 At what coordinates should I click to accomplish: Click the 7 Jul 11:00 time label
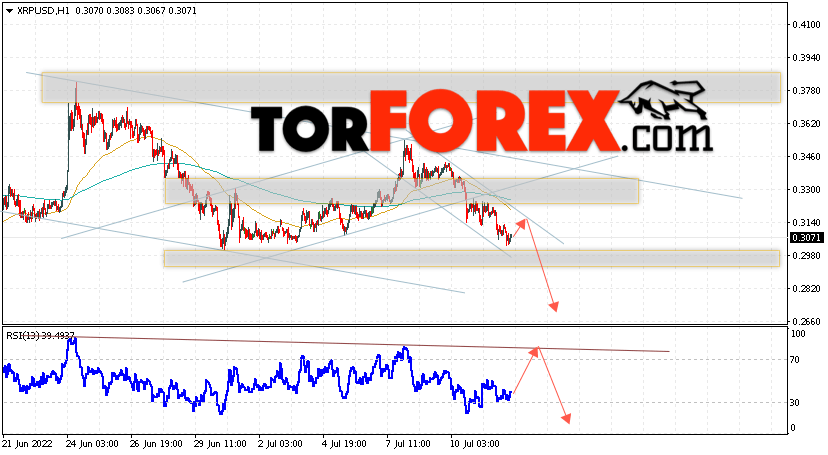(408, 444)
